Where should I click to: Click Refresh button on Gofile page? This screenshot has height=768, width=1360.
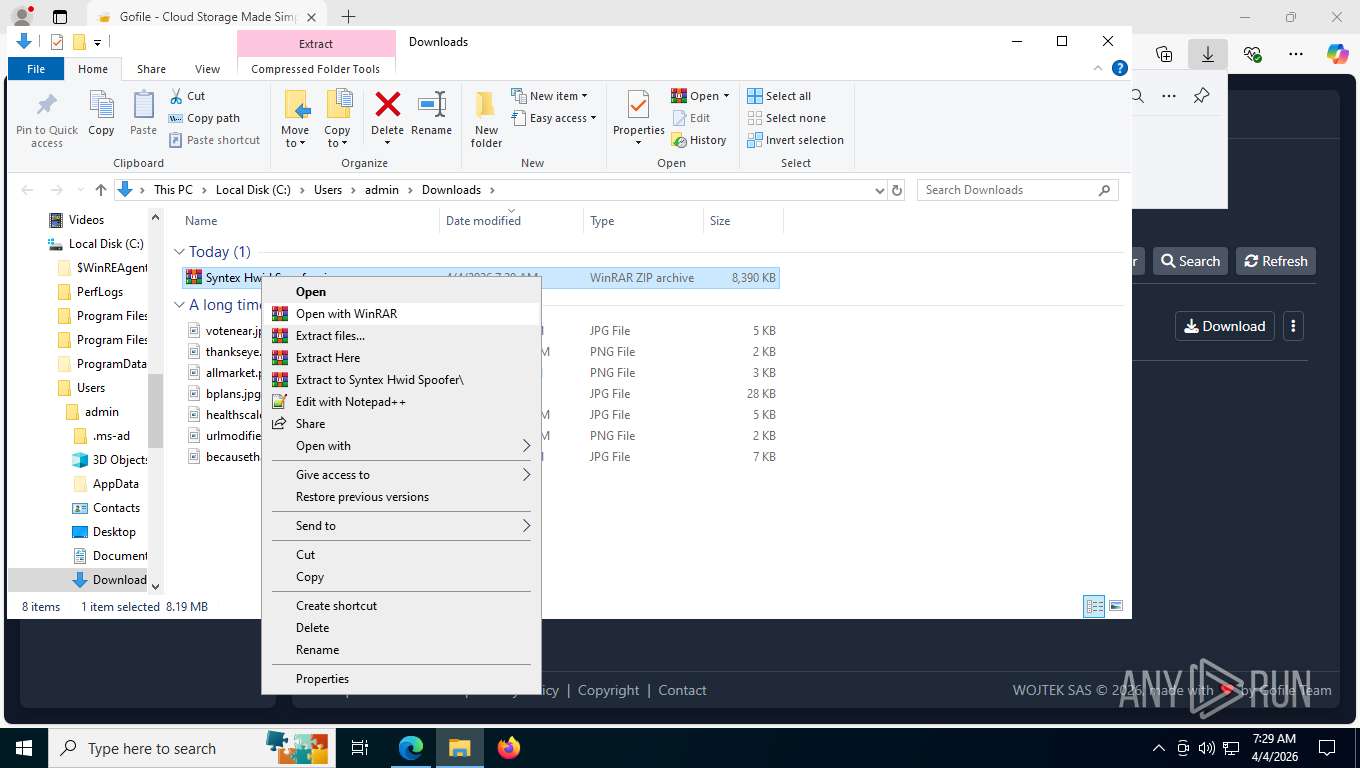1275,261
